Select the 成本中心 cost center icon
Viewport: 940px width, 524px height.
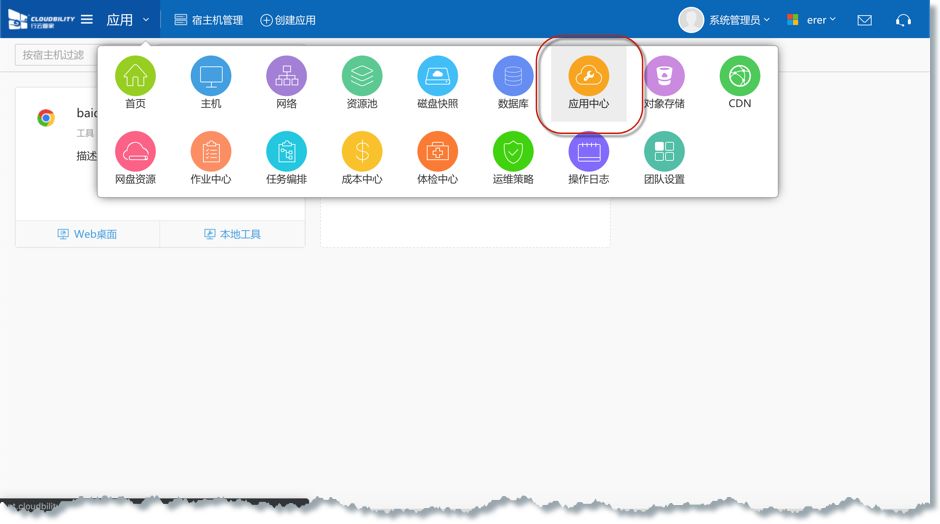(x=362, y=152)
